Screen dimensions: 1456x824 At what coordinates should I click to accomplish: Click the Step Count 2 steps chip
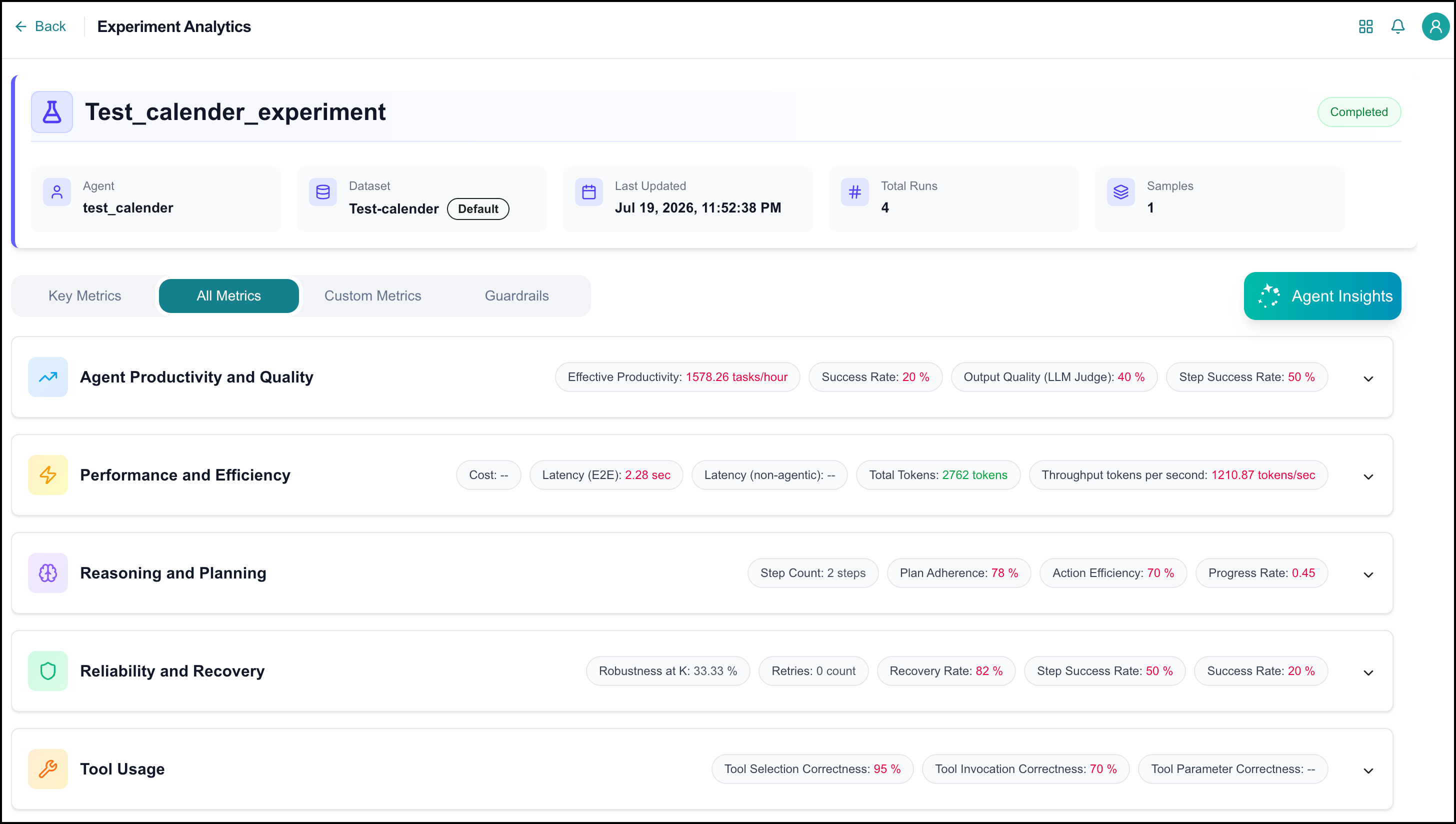812,572
